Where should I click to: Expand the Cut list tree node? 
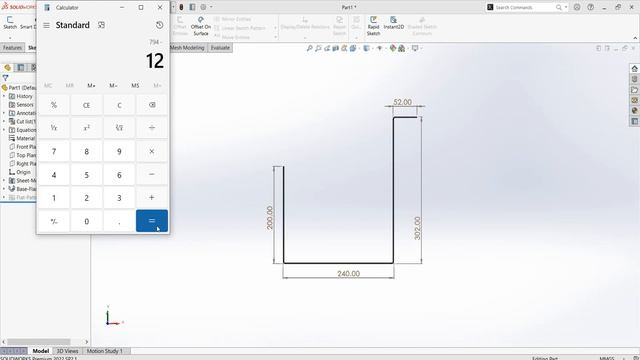tap(4, 122)
